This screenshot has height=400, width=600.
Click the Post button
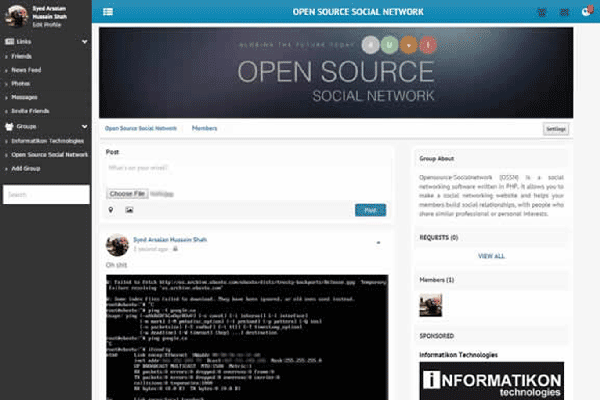[x=370, y=210]
